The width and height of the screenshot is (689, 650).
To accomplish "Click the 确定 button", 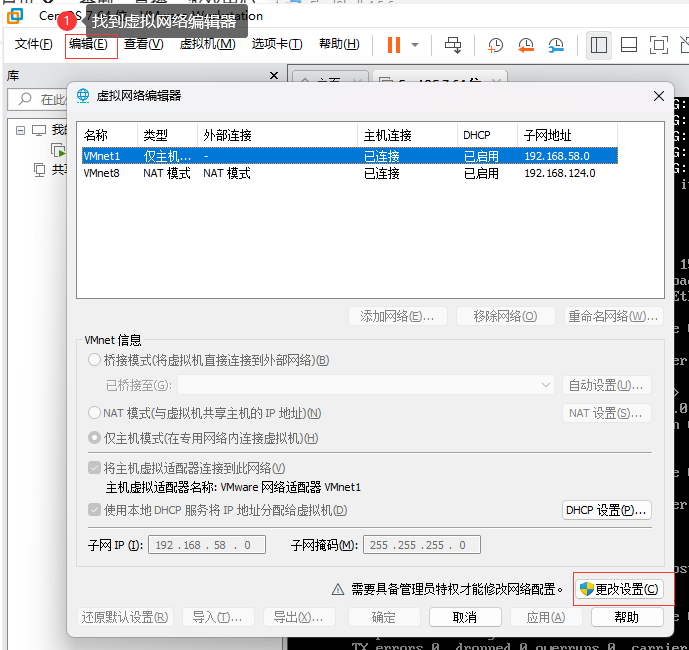I will (384, 617).
